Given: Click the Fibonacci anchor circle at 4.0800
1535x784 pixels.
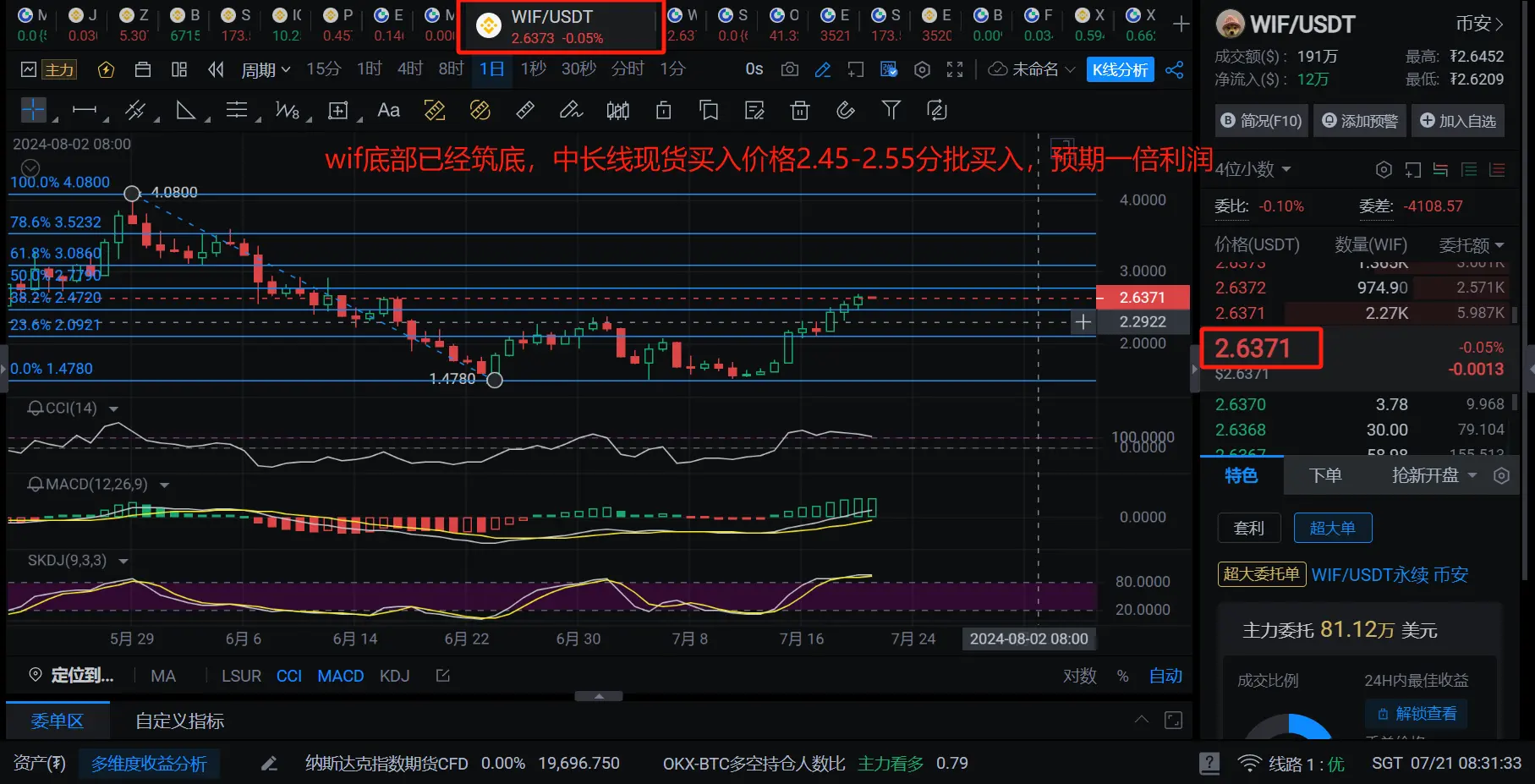Looking at the screenshot, I should coord(132,194).
